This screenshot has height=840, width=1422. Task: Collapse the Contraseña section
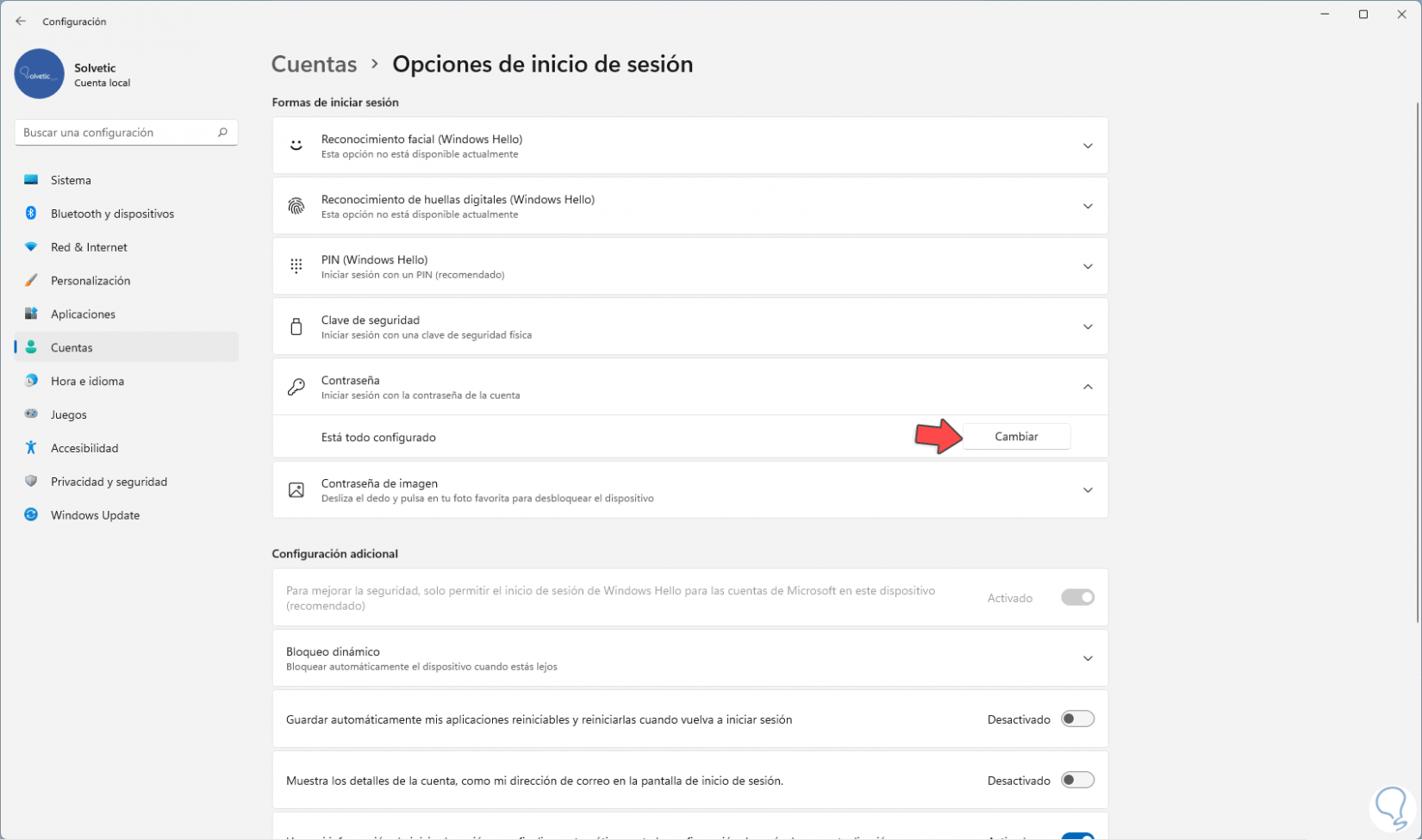coord(1088,387)
